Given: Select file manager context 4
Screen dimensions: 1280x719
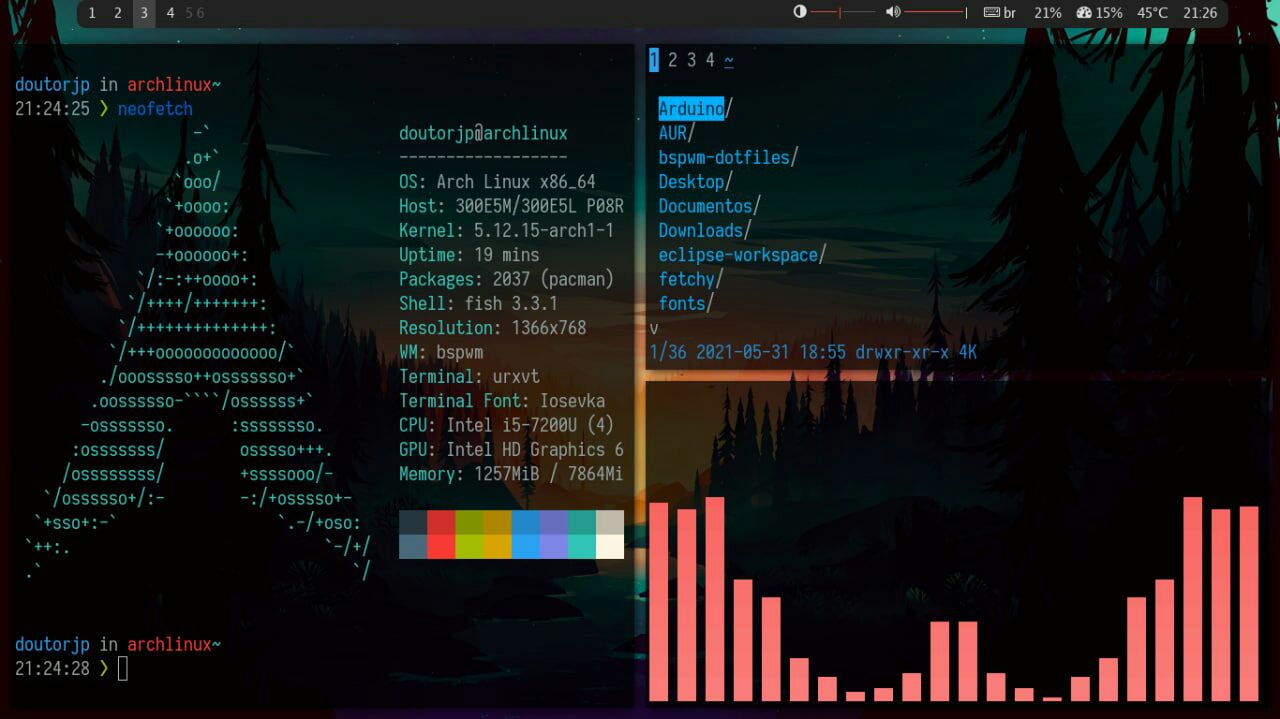Looking at the screenshot, I should (710, 60).
